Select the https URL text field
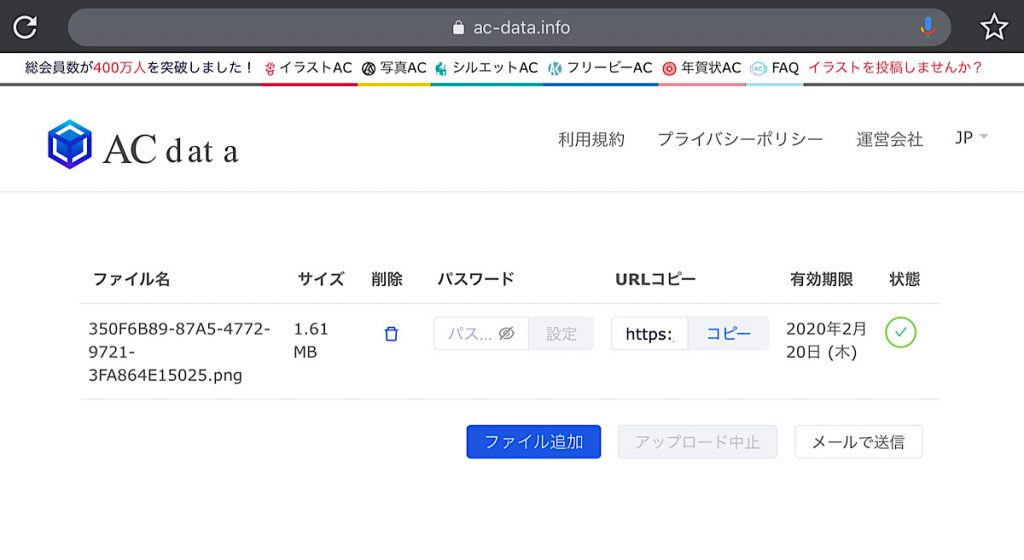 point(649,334)
